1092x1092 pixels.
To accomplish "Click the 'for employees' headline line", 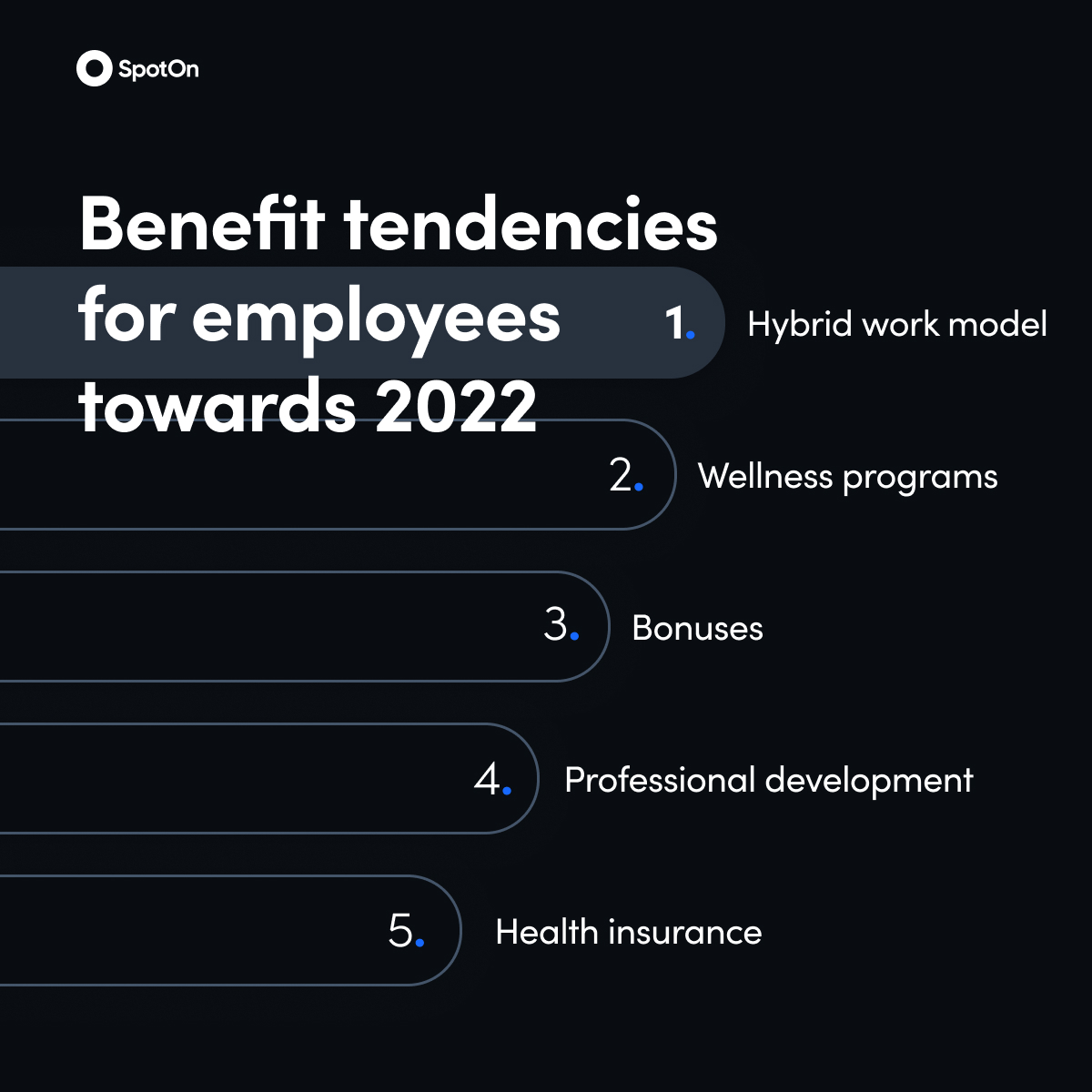I will pos(319,318).
